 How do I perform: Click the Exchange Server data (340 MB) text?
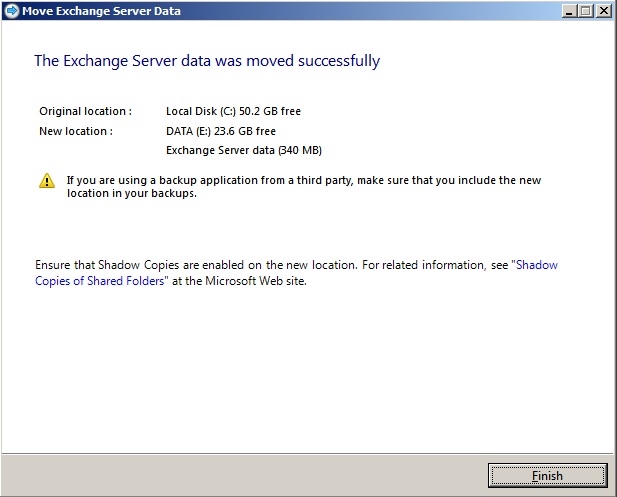tap(243, 151)
